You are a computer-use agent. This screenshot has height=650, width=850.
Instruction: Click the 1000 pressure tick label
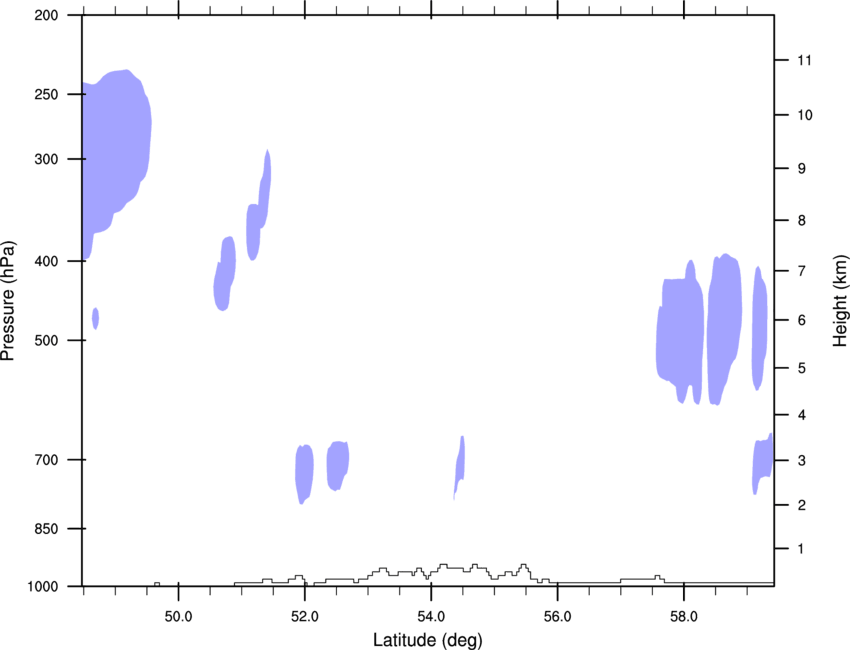coord(42,587)
